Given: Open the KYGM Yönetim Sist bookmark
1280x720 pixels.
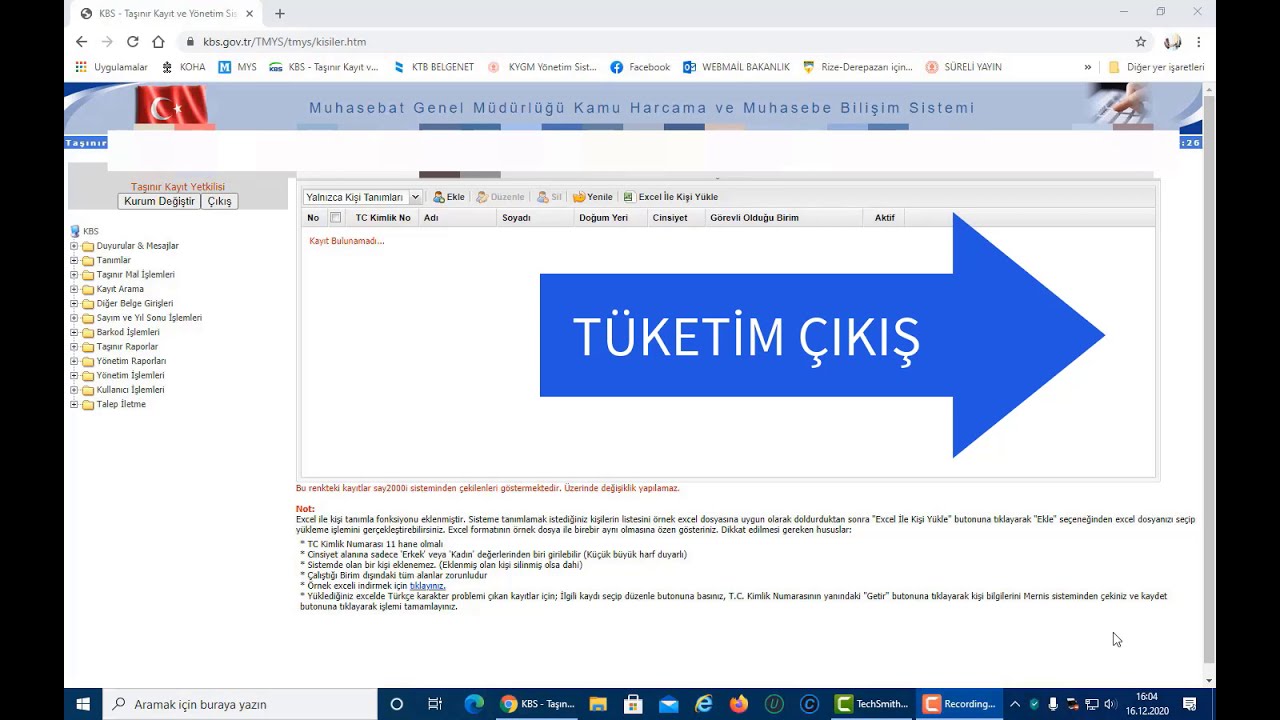Looking at the screenshot, I should tap(542, 67).
